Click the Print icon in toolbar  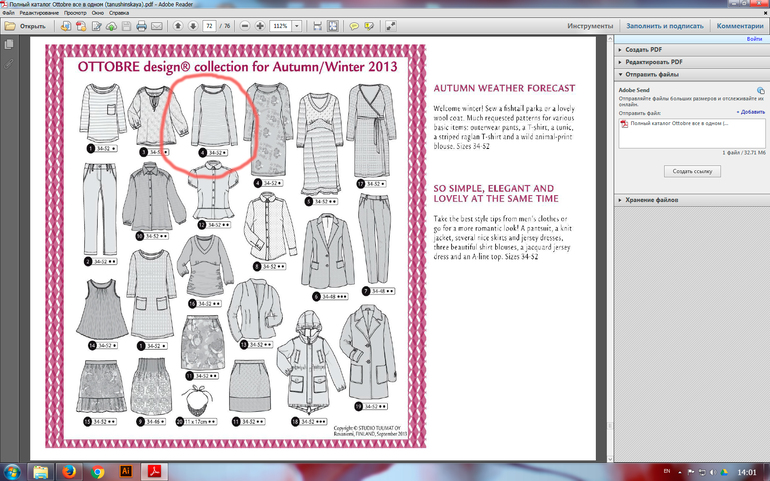[141, 25]
